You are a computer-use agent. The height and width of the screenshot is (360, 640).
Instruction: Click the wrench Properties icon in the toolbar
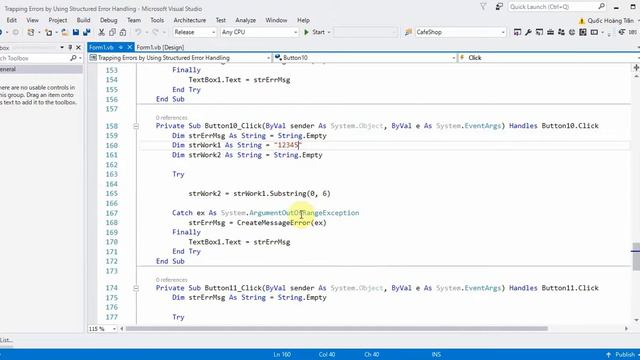[x=528, y=32]
